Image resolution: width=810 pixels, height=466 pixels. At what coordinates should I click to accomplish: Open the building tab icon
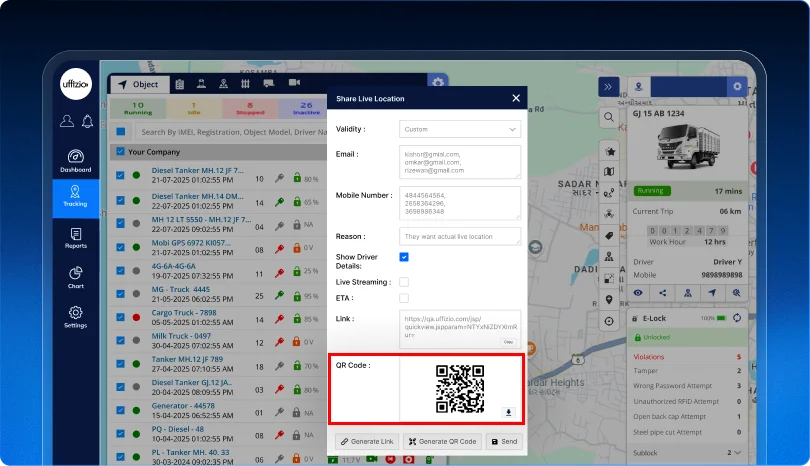[180, 84]
